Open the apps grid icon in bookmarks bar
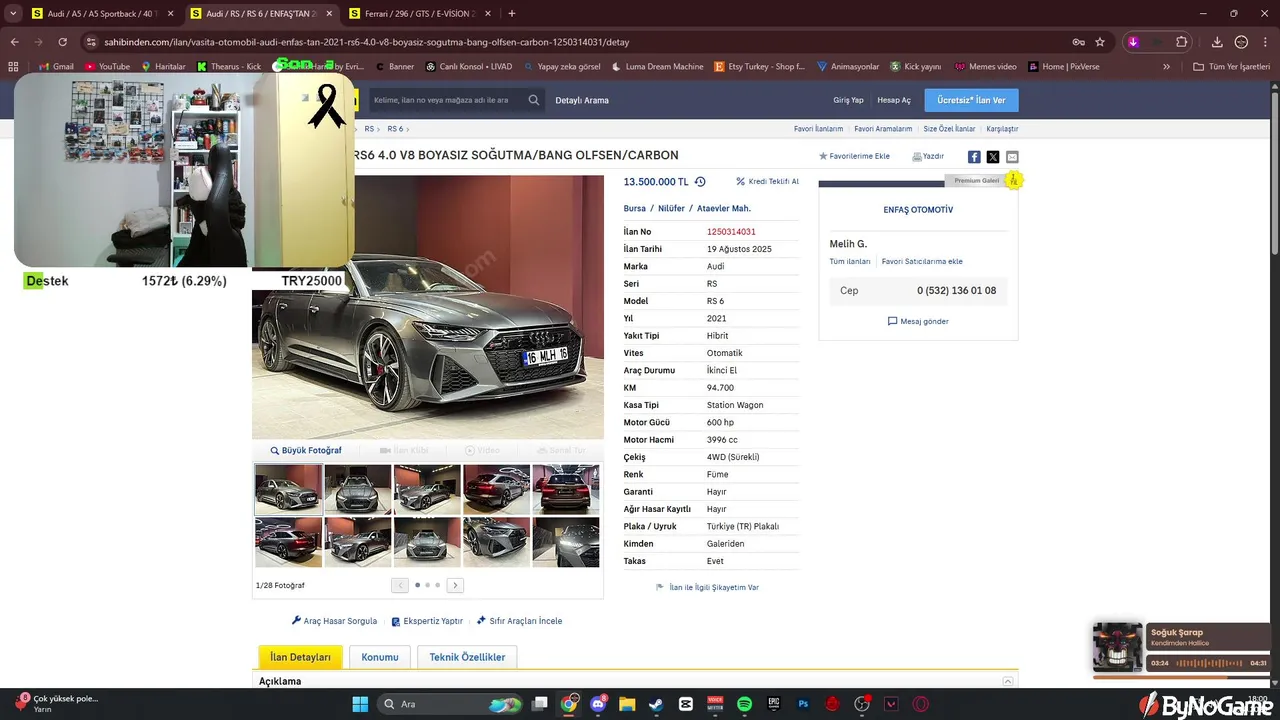Screen dimensions: 1280x720 coord(13,66)
